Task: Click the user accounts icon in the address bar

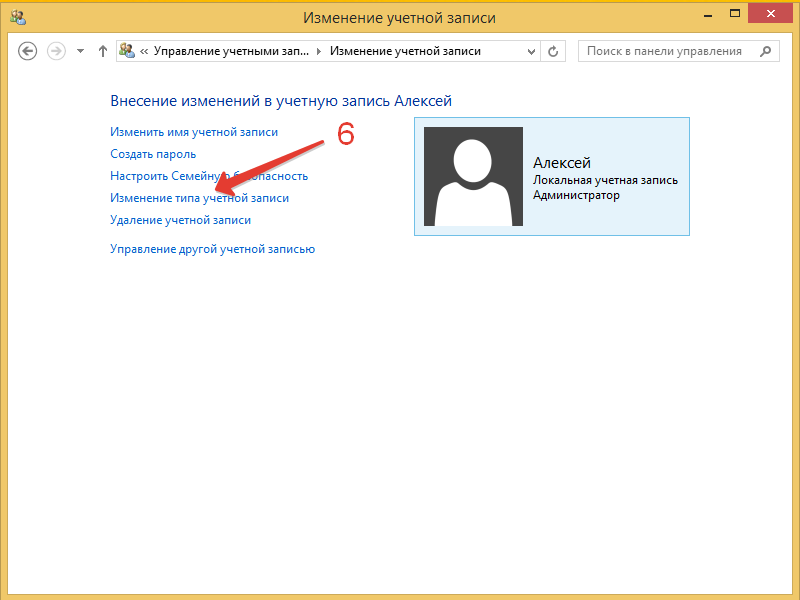Action: coord(128,51)
